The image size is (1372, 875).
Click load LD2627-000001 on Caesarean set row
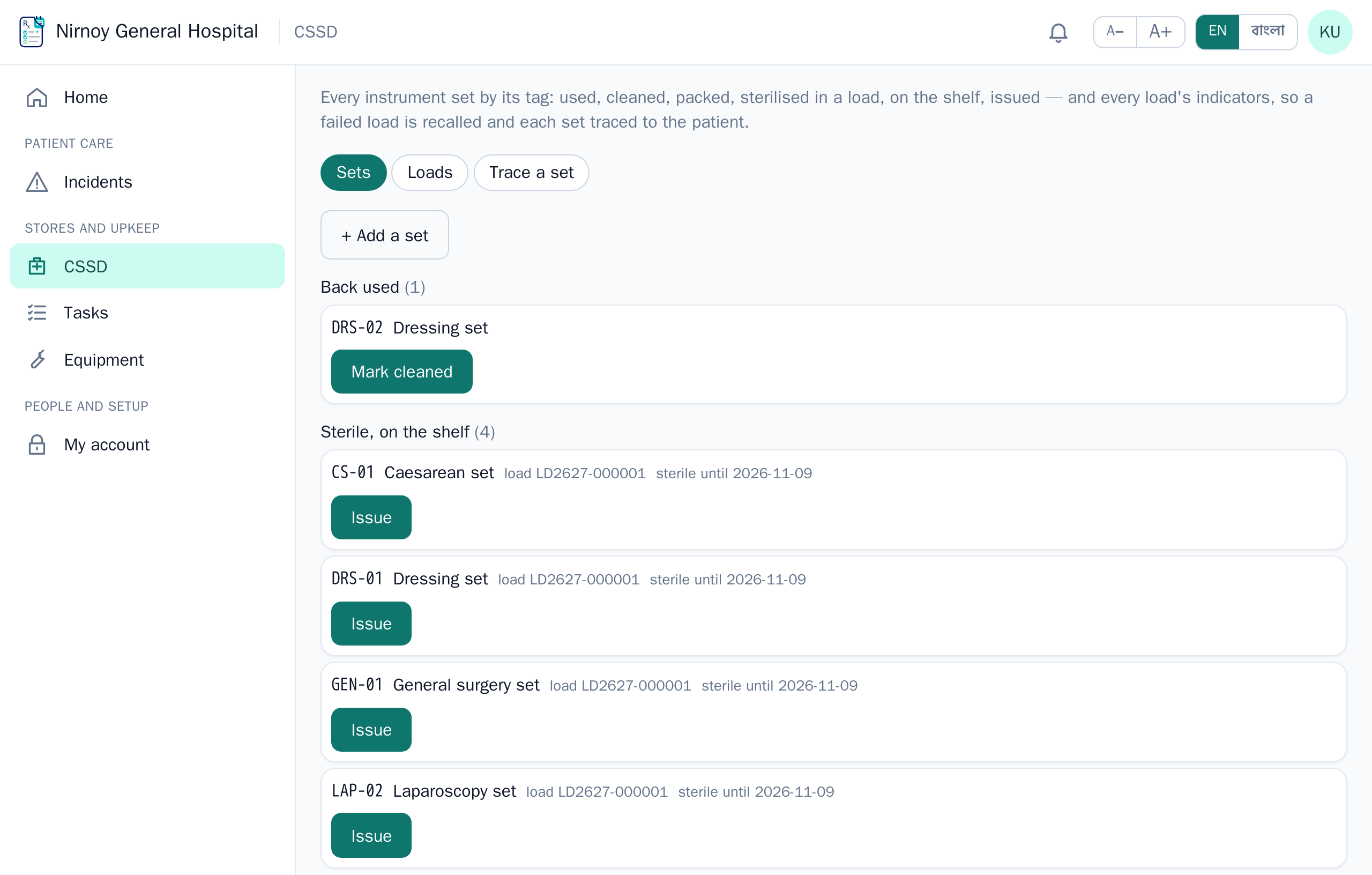pos(575,473)
